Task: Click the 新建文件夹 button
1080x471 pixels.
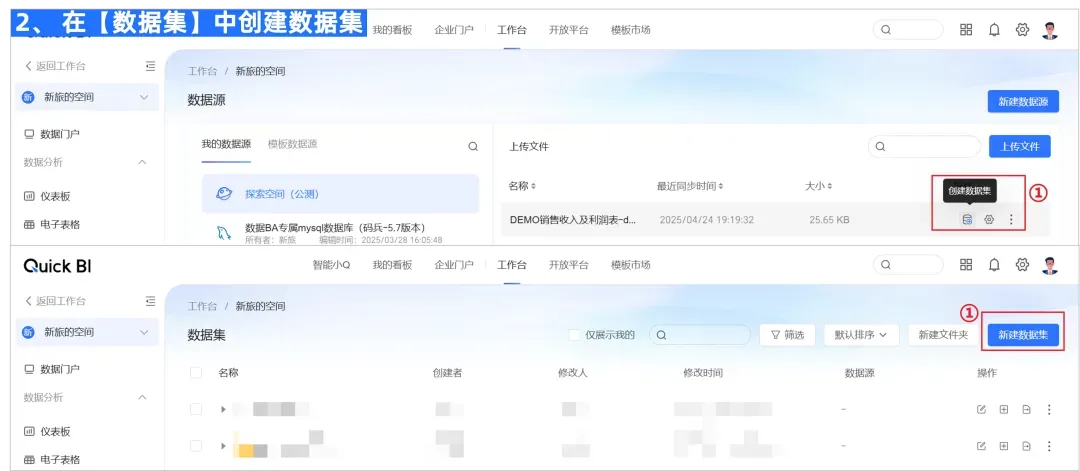Action: (943, 335)
